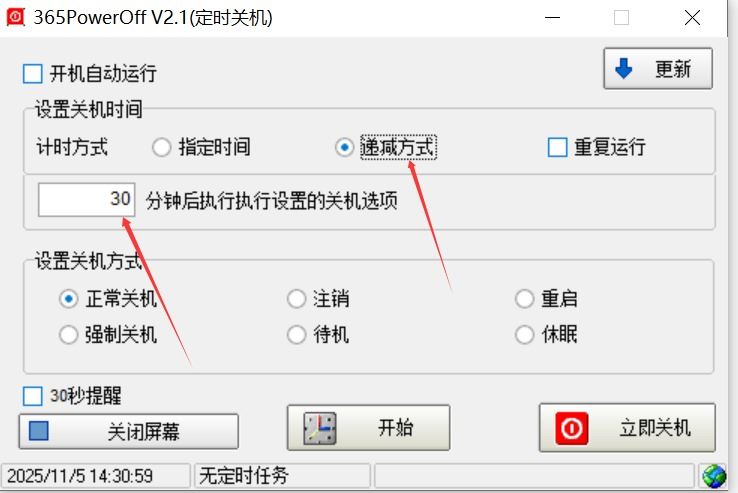
Task: Click the blue download arrow on 更新
Action: tap(624, 68)
